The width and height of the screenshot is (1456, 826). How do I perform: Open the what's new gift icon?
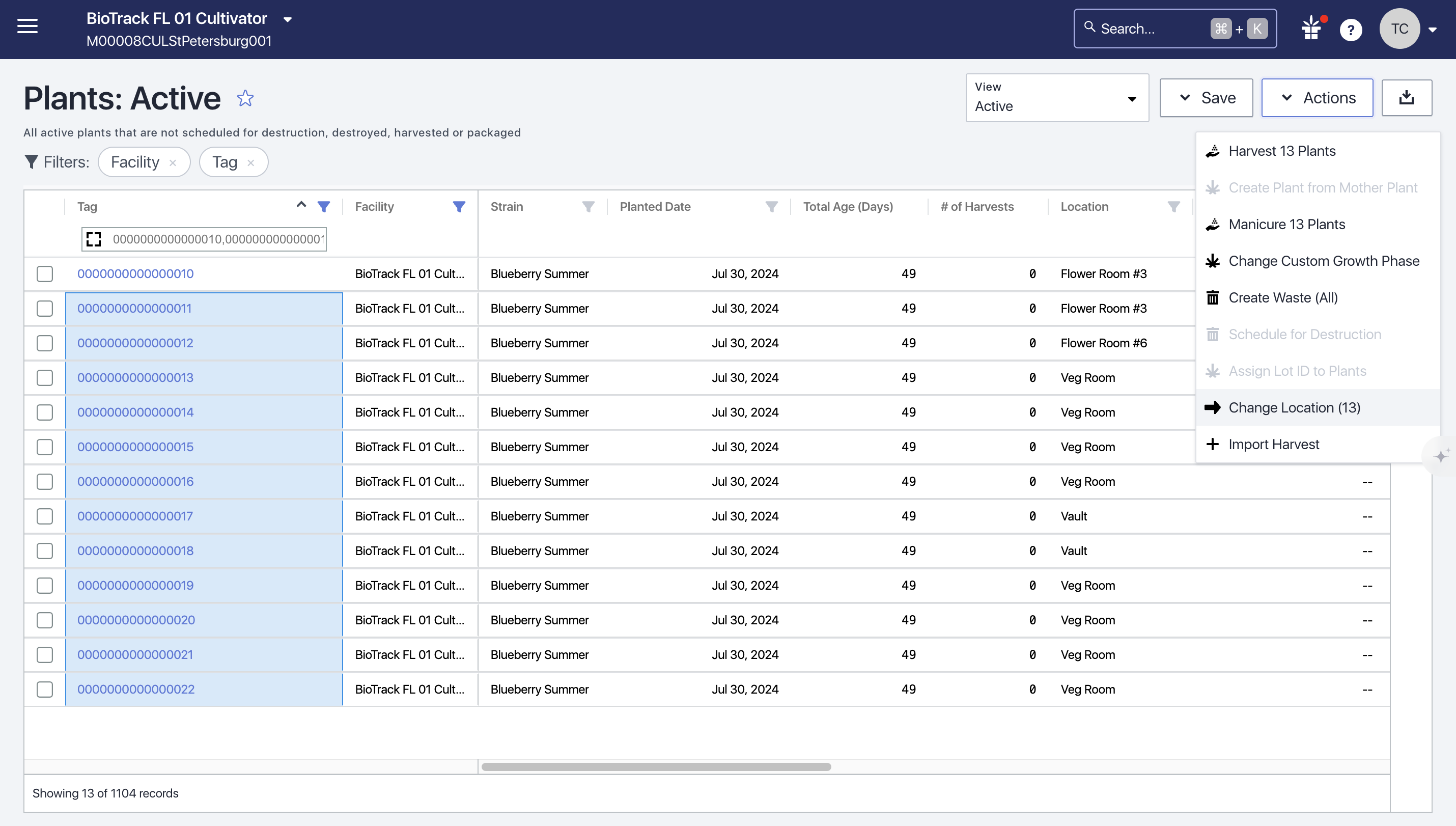pos(1312,29)
